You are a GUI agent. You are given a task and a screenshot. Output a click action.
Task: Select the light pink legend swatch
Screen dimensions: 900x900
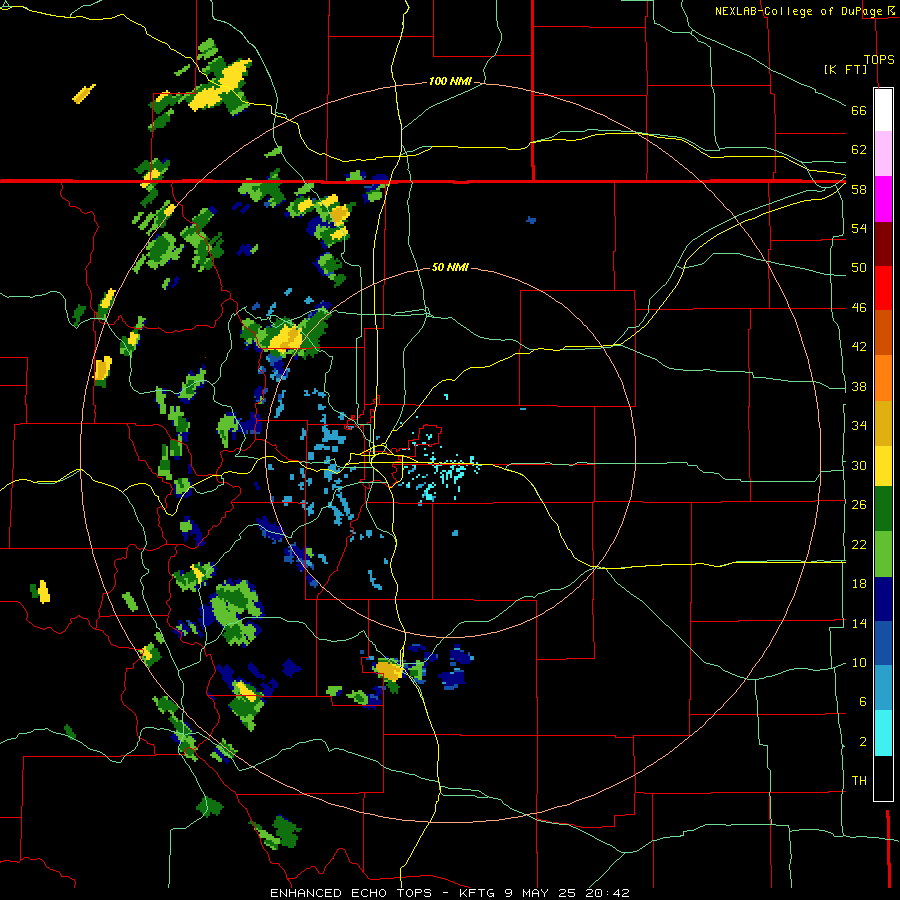(883, 153)
